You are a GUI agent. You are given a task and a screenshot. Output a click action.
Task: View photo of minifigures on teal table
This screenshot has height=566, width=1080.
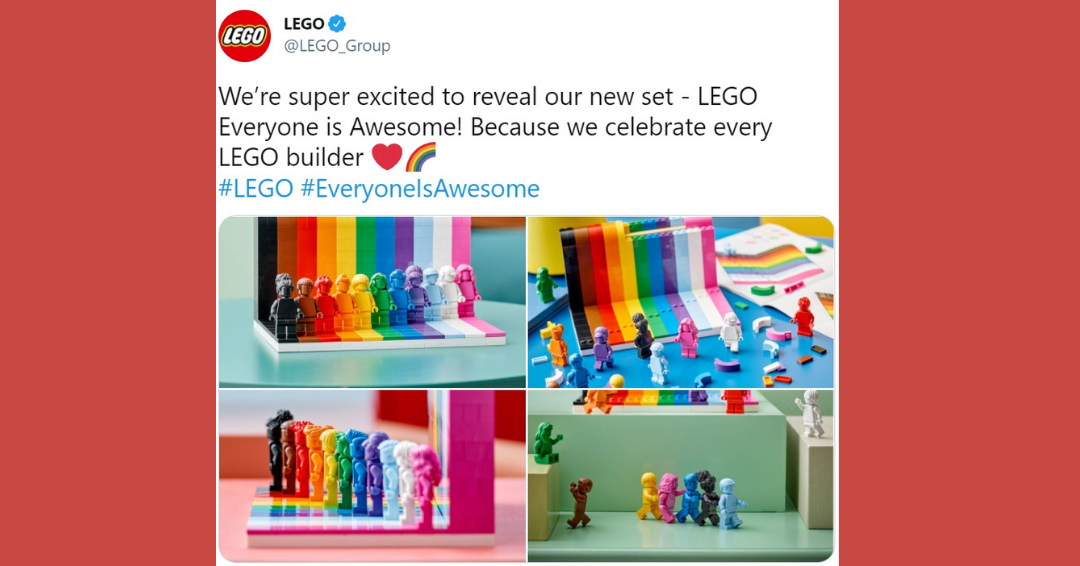pos(372,302)
